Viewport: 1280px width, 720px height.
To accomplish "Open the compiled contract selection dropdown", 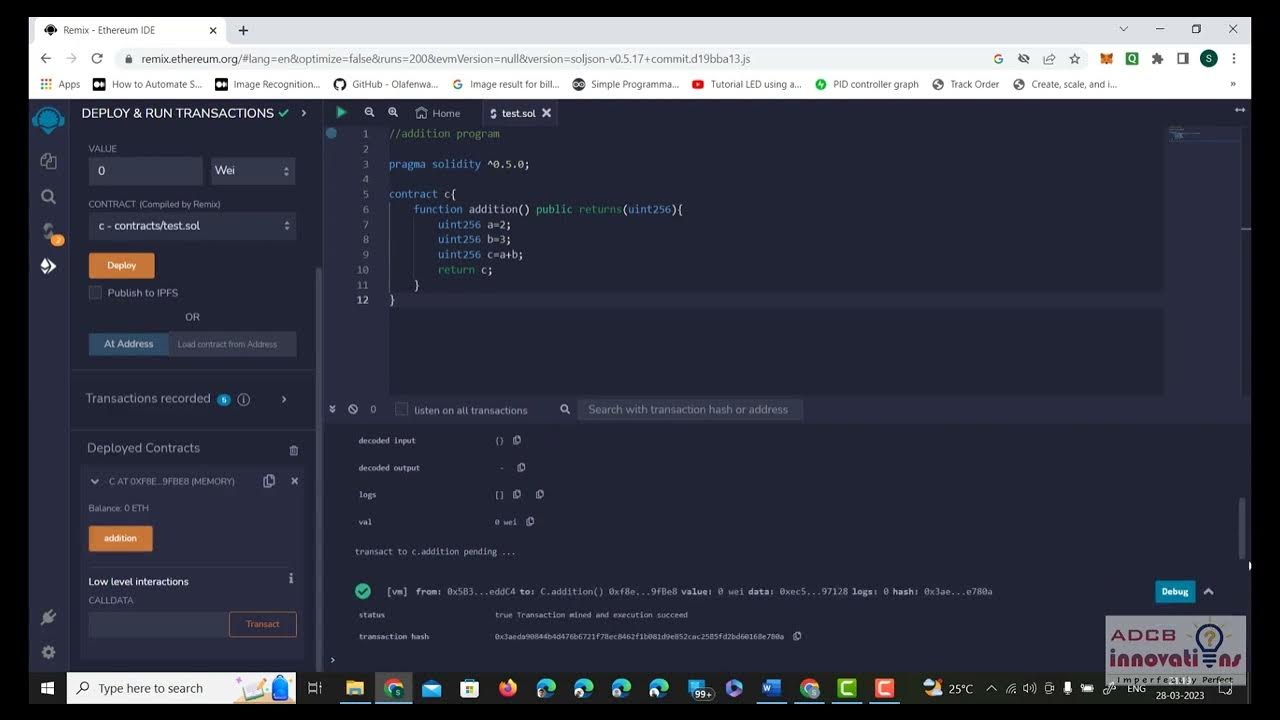I will pos(191,226).
